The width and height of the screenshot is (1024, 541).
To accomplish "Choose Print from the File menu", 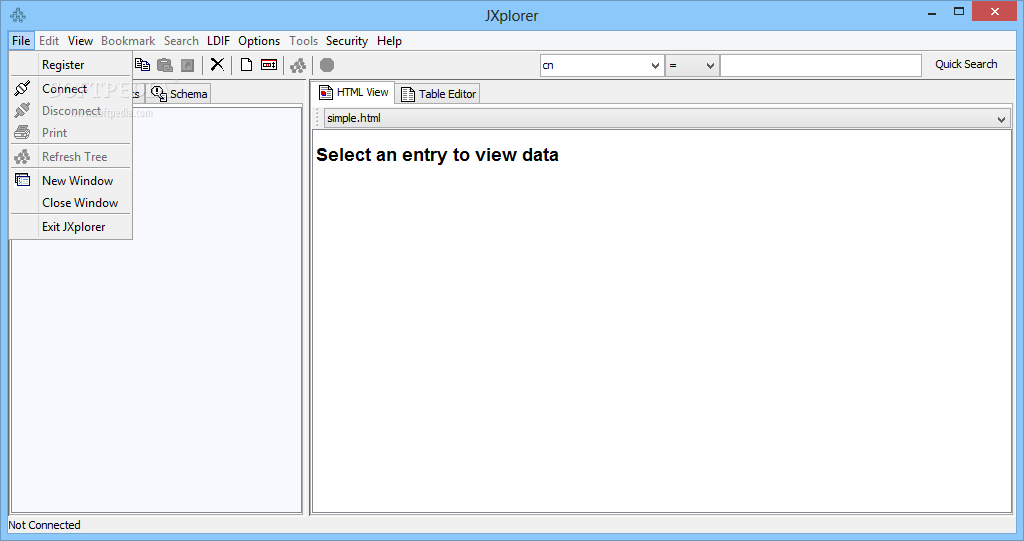I will coord(71,133).
